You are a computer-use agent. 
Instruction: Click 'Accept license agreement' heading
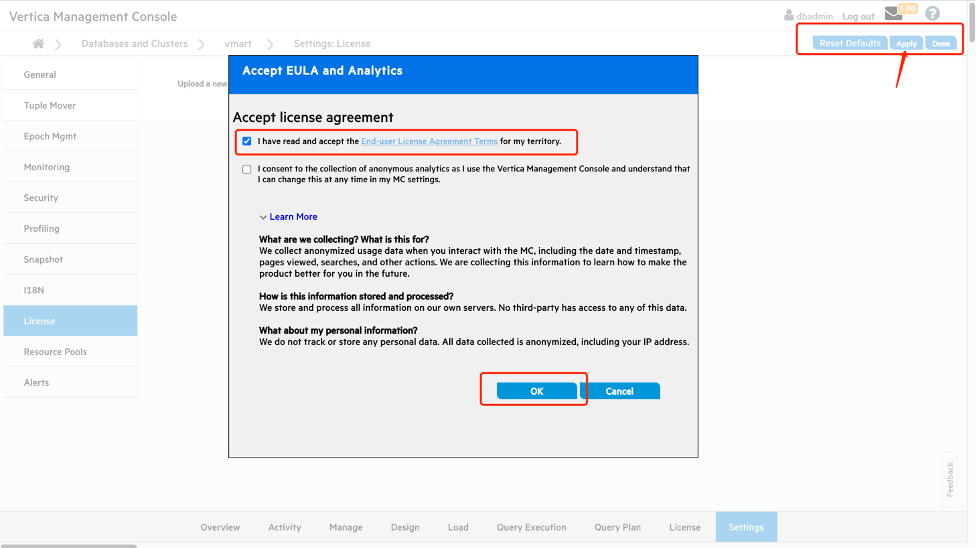tap(313, 117)
